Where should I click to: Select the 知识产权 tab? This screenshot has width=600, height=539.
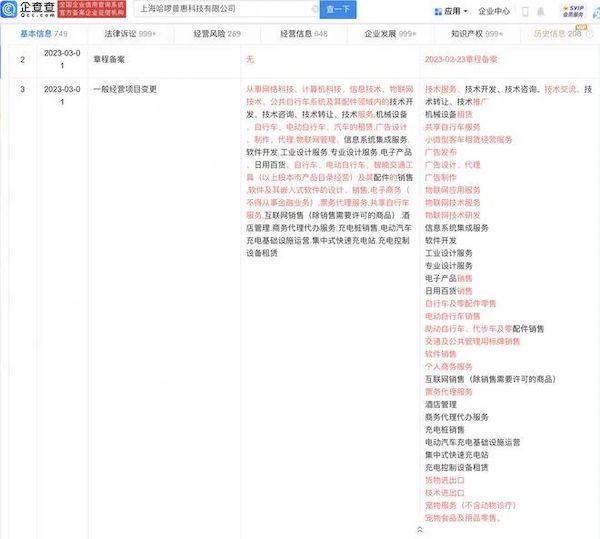tap(476, 34)
